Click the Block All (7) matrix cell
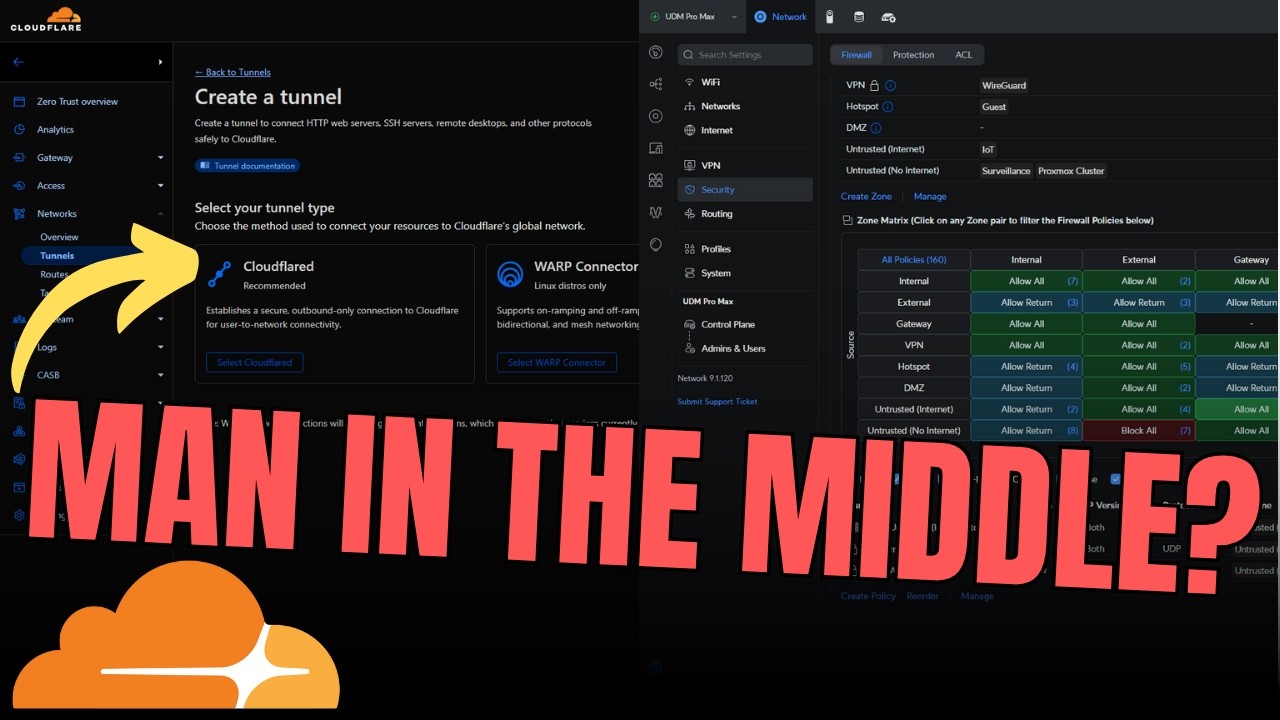1280x720 pixels. click(x=1138, y=431)
